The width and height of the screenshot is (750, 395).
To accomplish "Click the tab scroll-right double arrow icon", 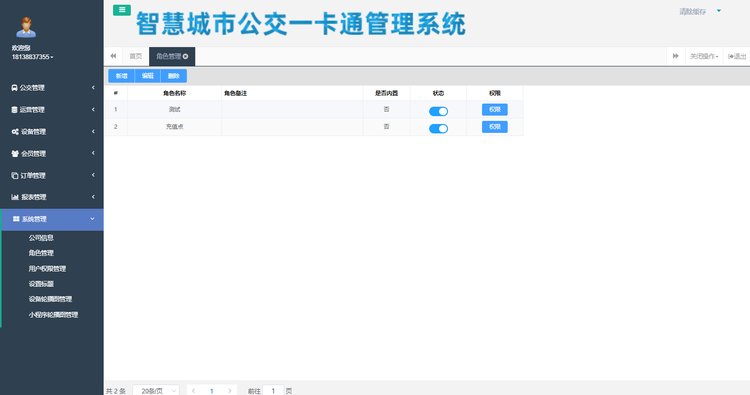I will point(675,56).
